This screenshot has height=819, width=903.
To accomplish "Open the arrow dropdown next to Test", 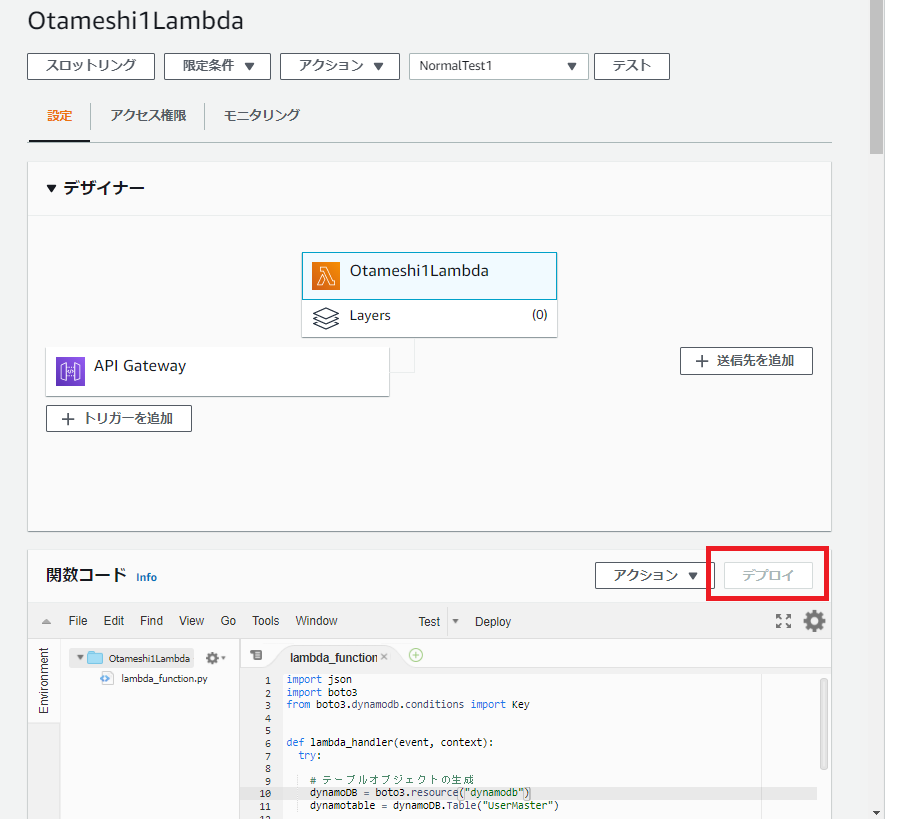I will 456,621.
